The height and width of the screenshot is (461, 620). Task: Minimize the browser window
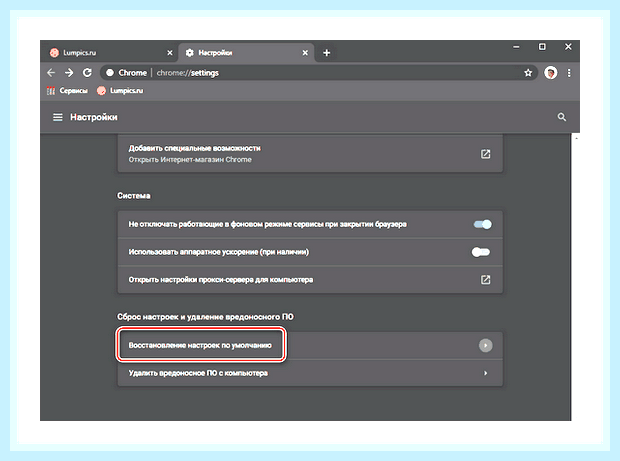click(516, 47)
